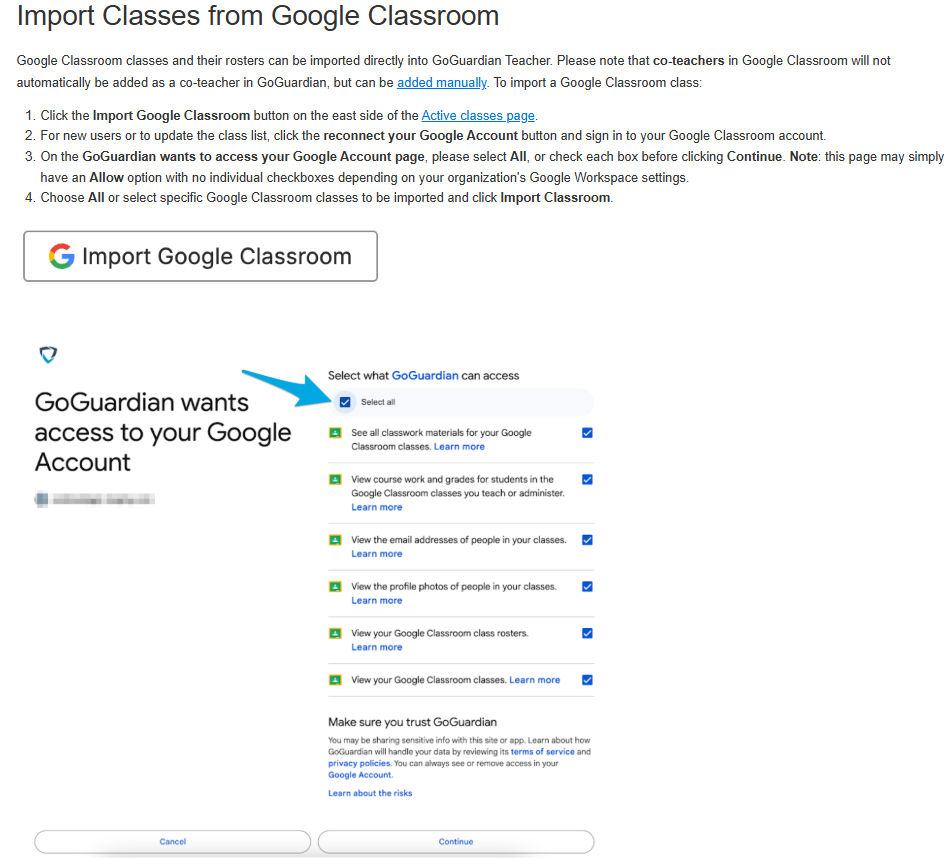Screen dimensions: 949x860
Task: Uncheck 'View the email addresses' permission
Action: (587, 540)
